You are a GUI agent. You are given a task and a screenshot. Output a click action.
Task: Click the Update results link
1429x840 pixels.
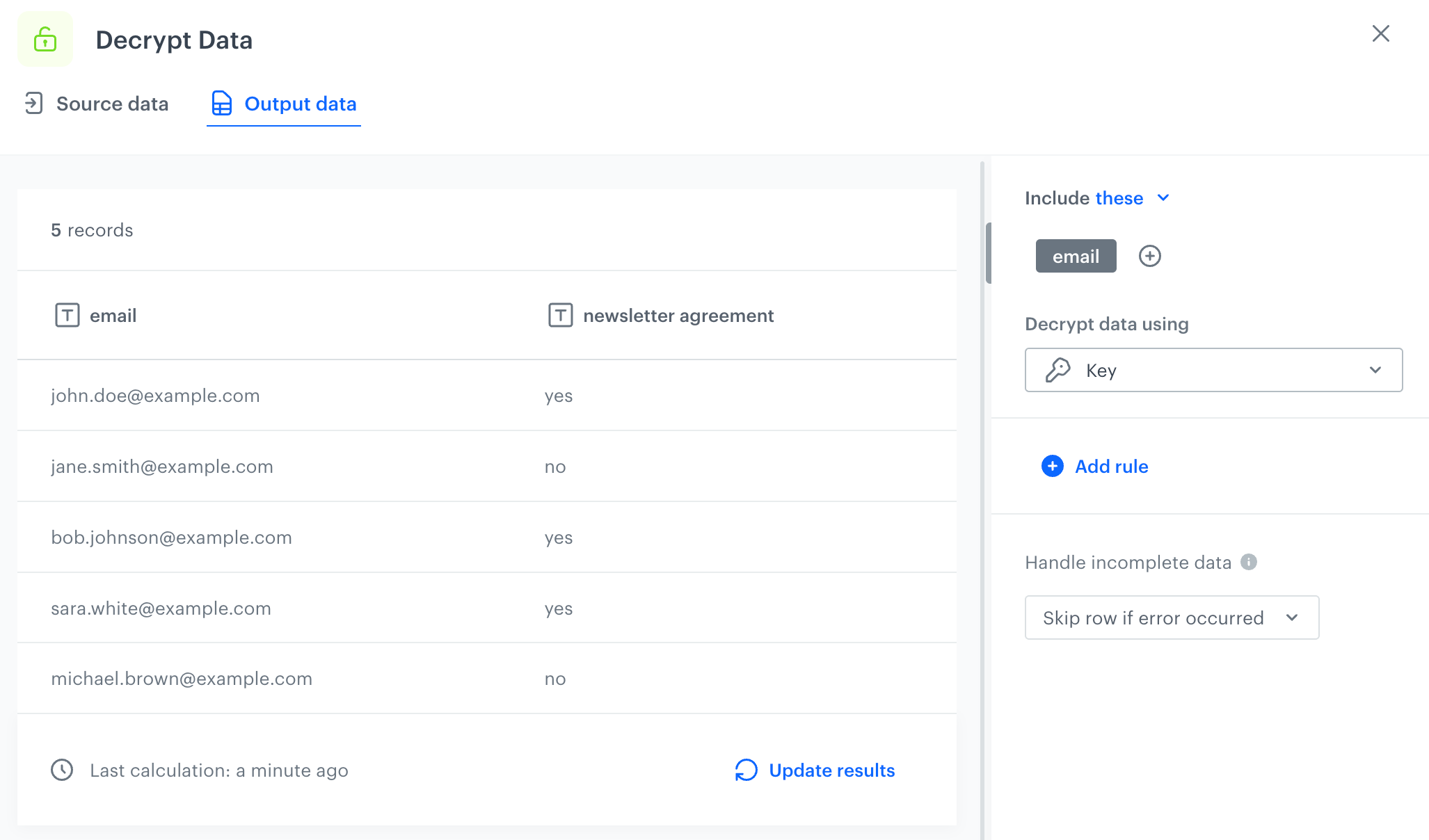(x=831, y=770)
